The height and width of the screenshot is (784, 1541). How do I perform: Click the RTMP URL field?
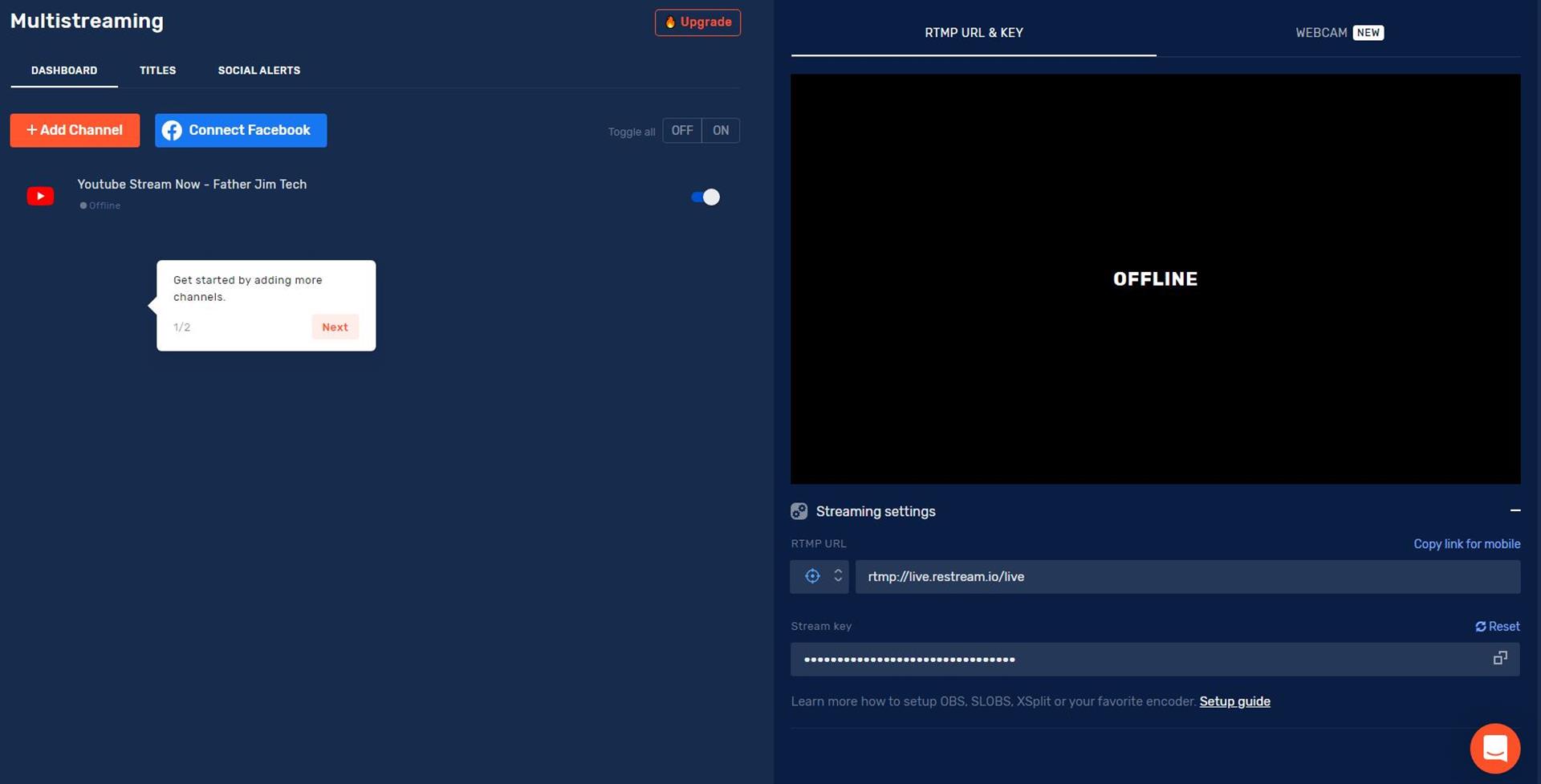pyautogui.click(x=1187, y=576)
